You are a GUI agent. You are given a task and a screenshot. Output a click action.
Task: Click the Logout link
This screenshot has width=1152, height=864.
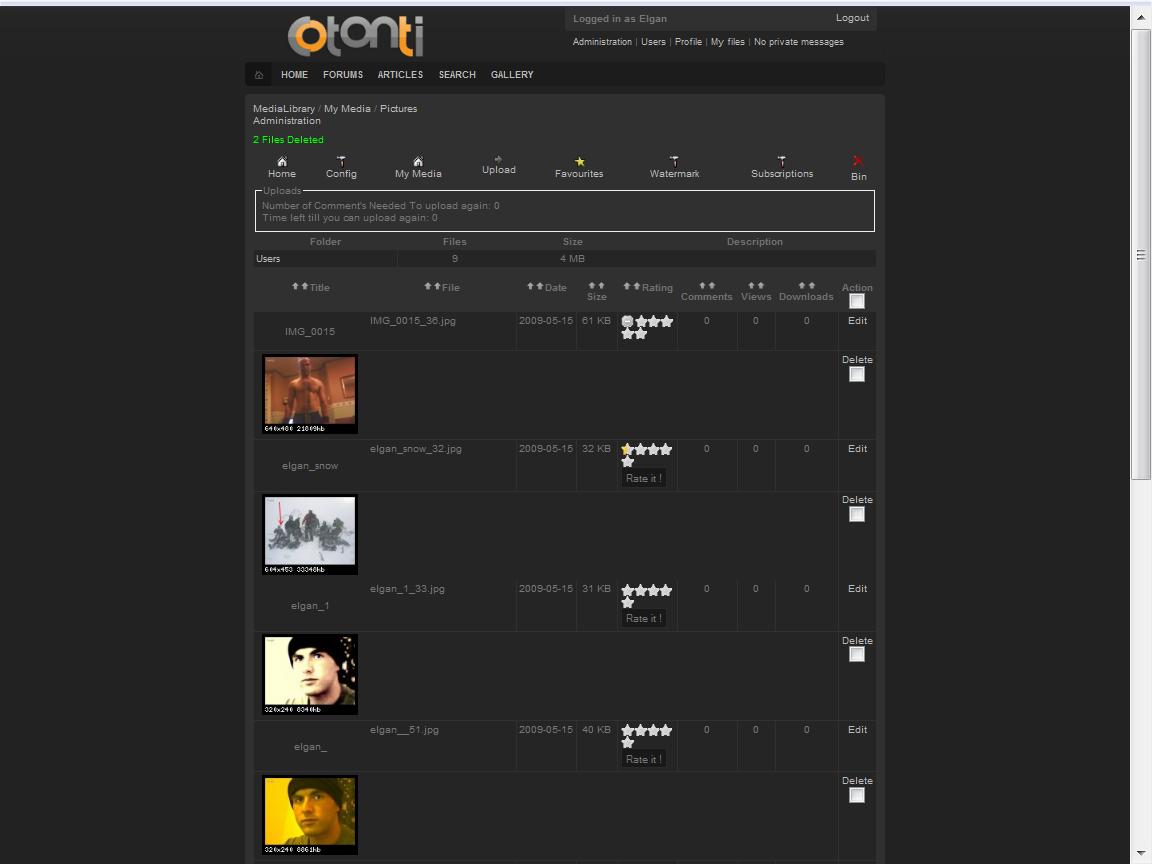click(x=852, y=18)
